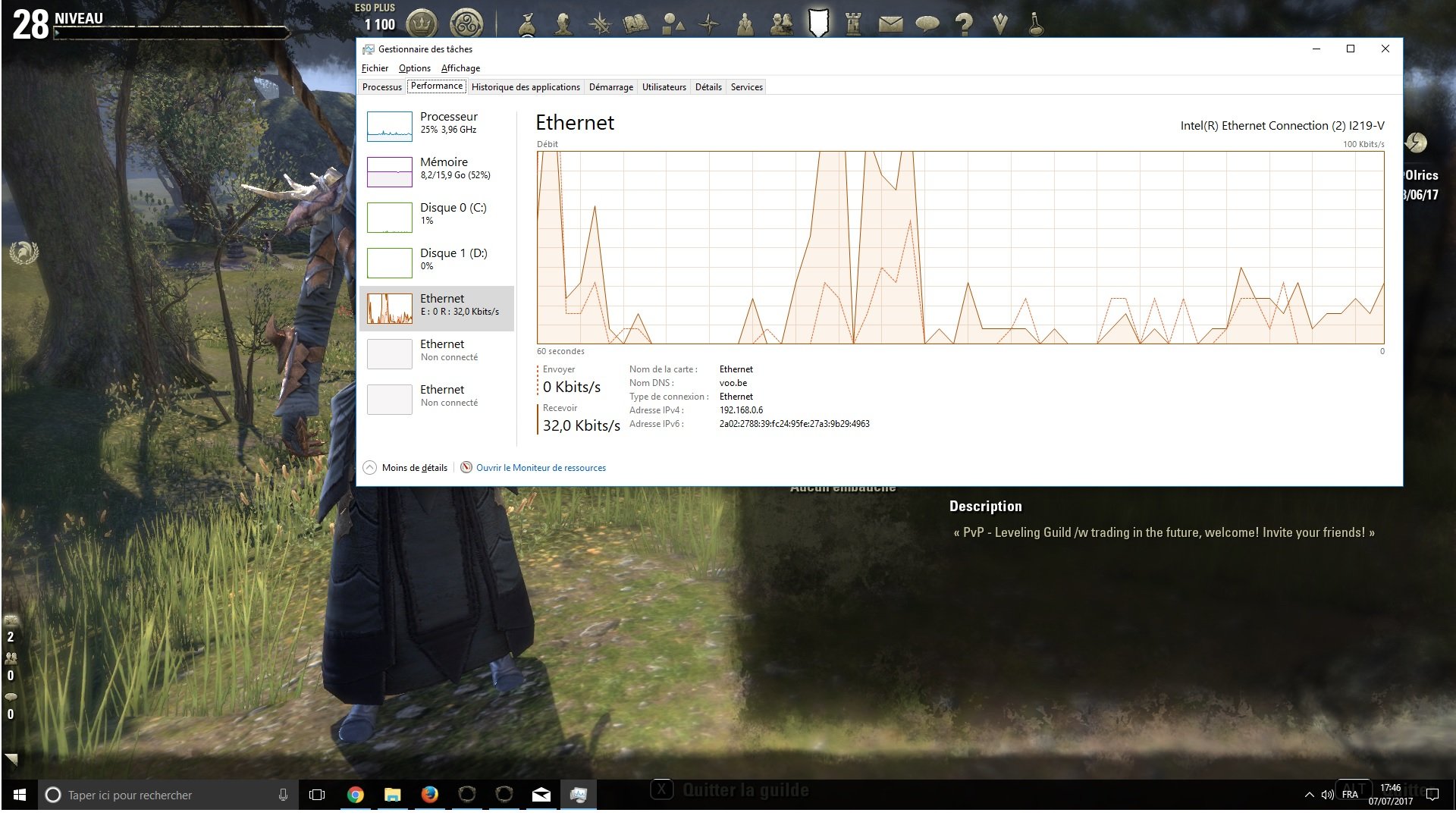Open the Alliance War tower icon
The height and width of the screenshot is (819, 1456).
pyautogui.click(x=854, y=24)
